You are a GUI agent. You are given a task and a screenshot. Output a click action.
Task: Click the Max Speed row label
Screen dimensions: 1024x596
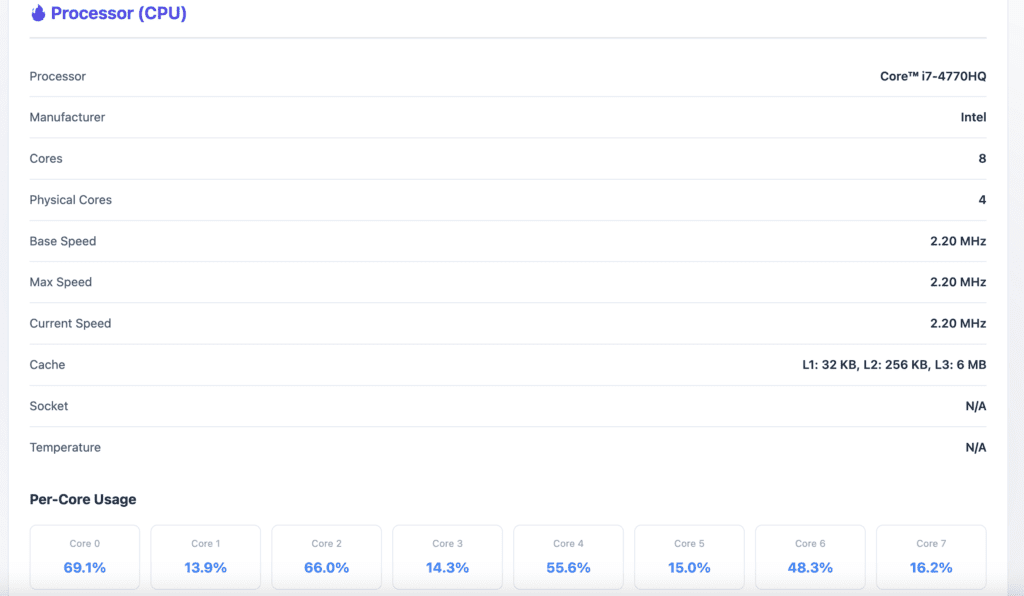tap(60, 282)
